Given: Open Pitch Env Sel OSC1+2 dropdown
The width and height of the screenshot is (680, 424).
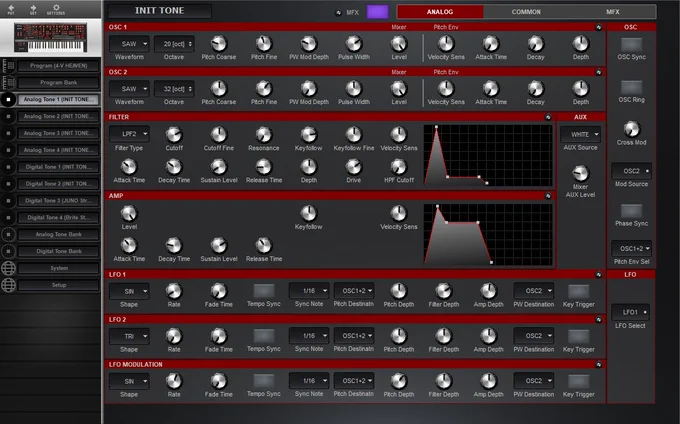Looking at the screenshot, I should (x=631, y=248).
